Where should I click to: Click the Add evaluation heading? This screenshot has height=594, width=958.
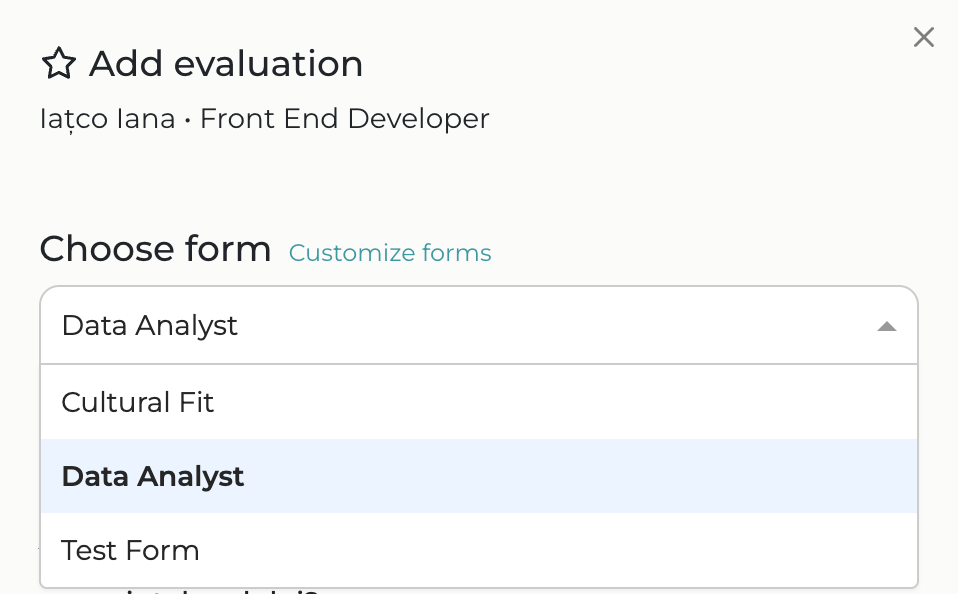pos(225,64)
